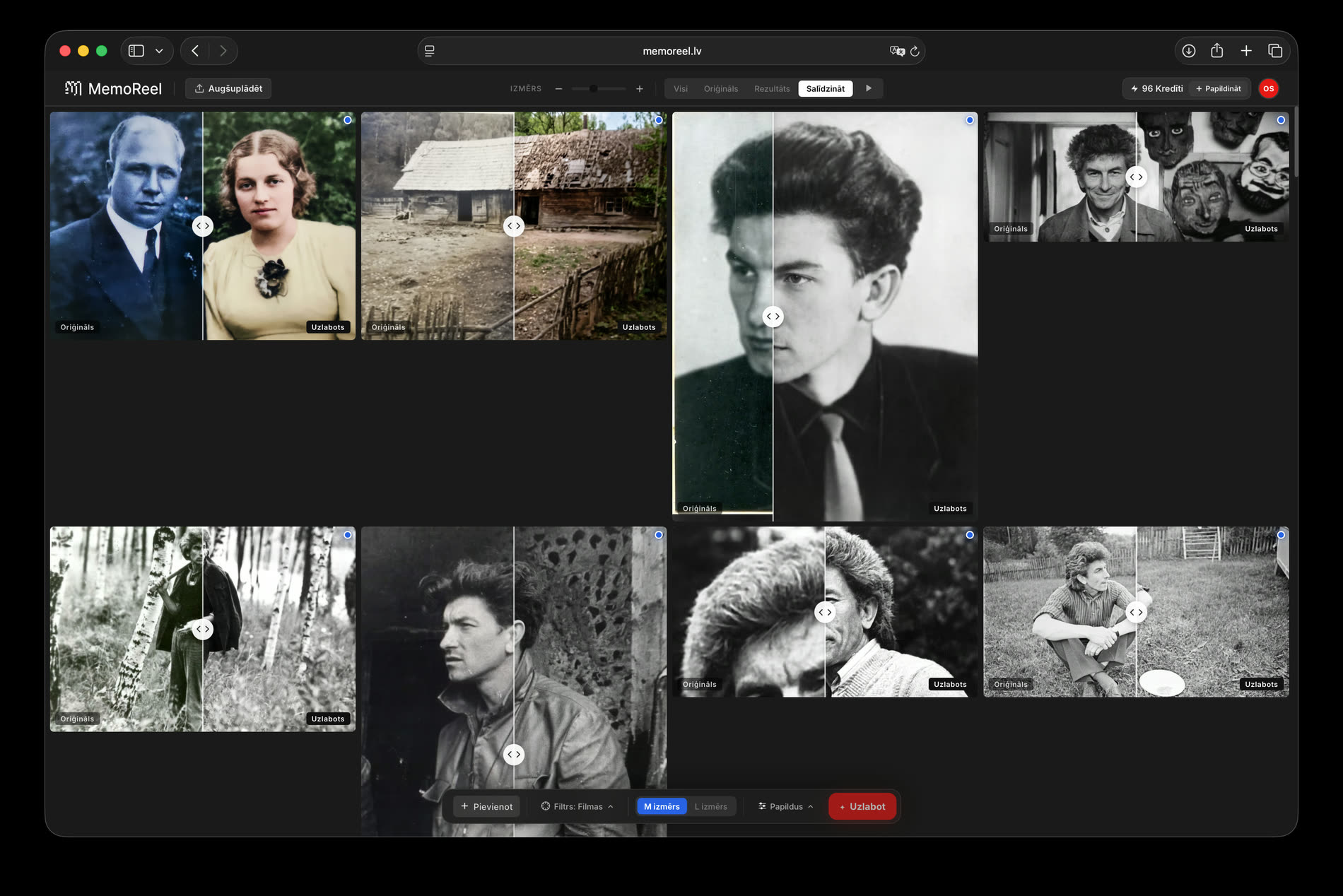
Task: Expand the Papildus options menu
Action: pyautogui.click(x=785, y=806)
